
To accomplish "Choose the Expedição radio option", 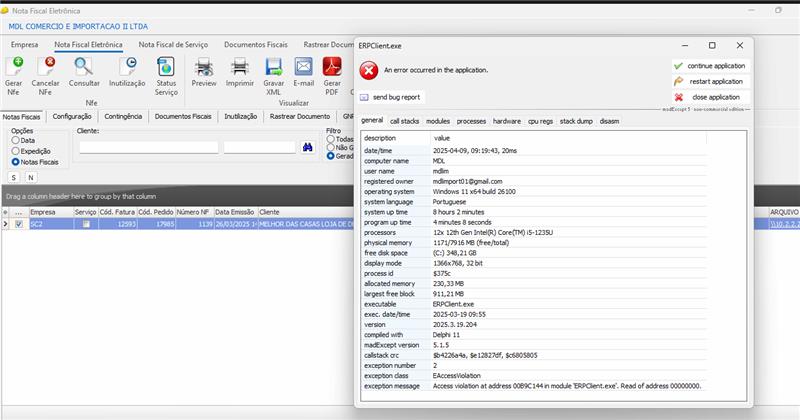I will (x=15, y=151).
